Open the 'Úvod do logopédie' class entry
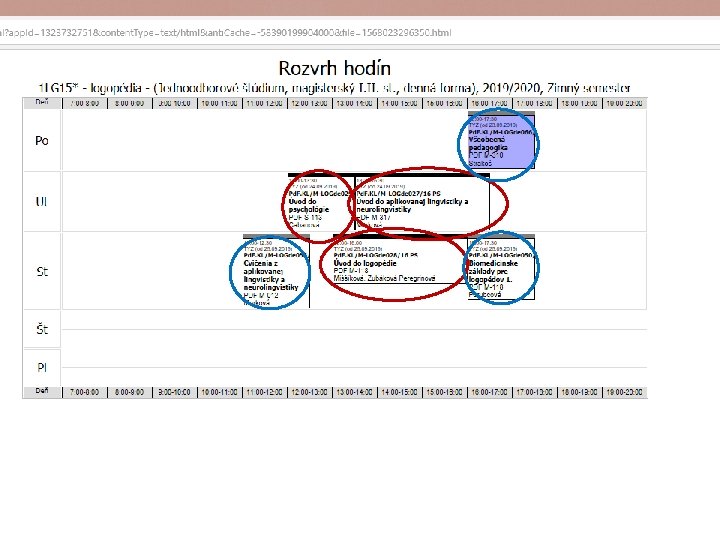The width and height of the screenshot is (720, 540). pos(400,260)
